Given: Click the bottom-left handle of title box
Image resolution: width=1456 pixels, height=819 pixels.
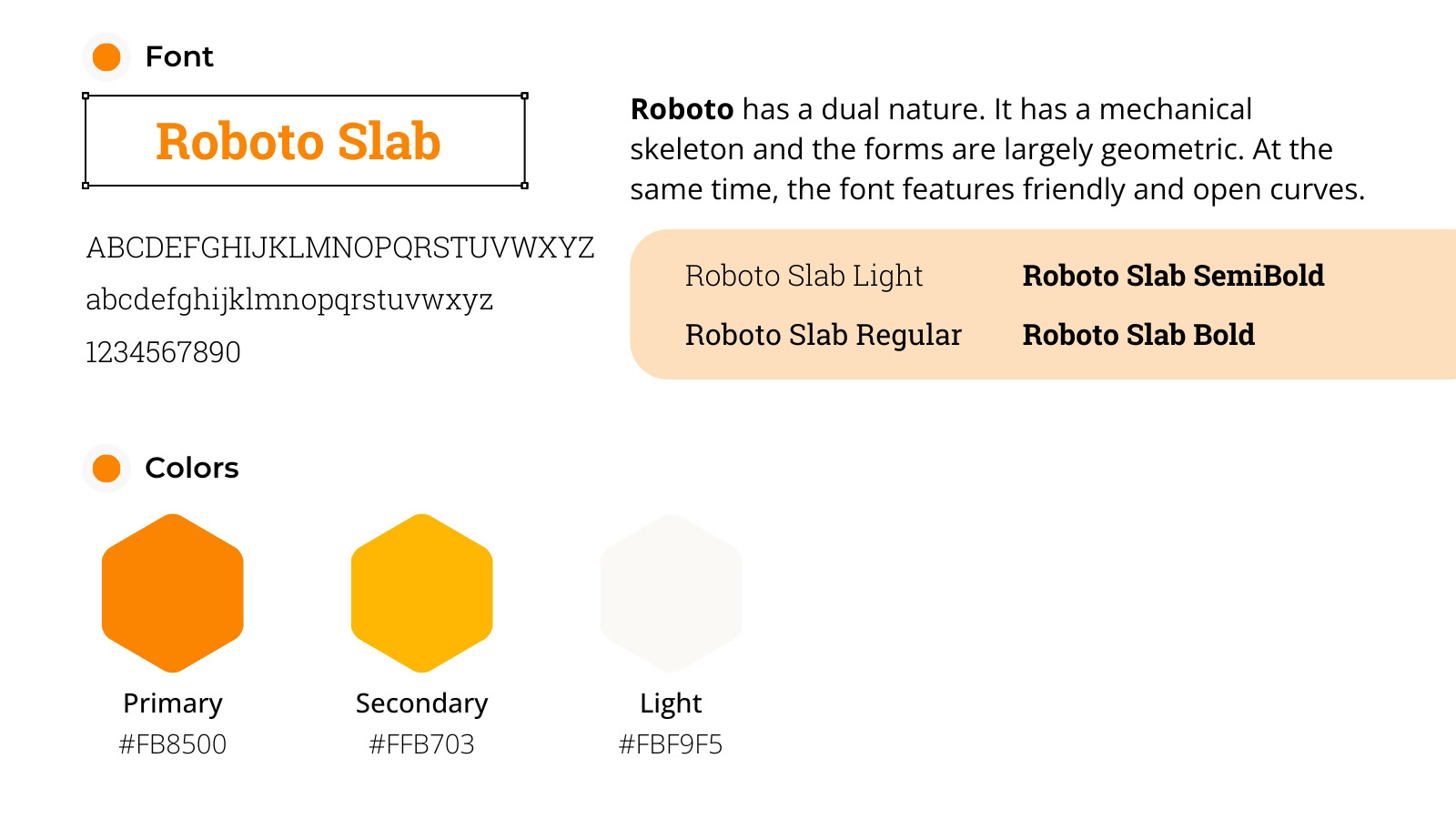Looking at the screenshot, I should pos(86,186).
